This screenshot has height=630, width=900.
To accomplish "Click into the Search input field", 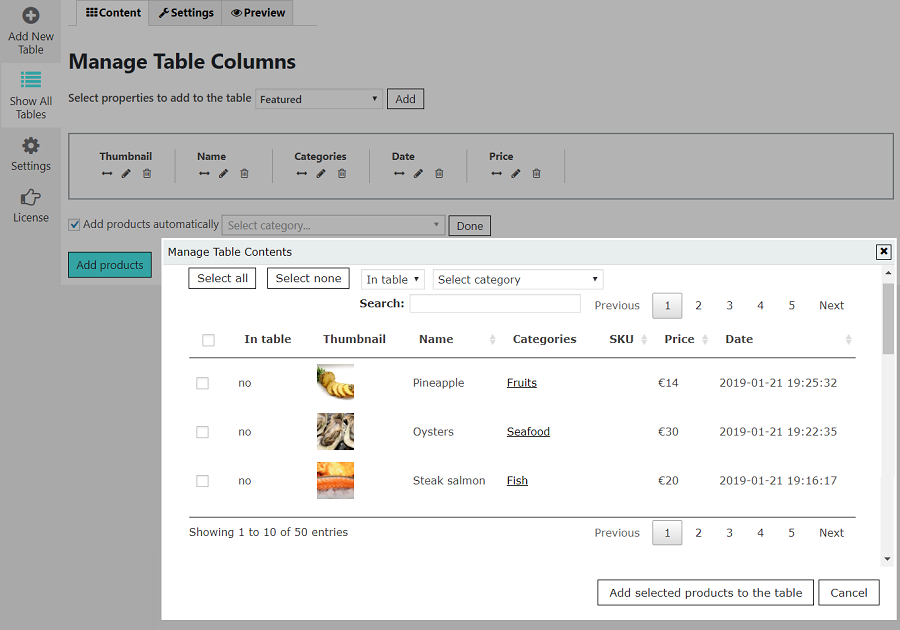I will point(495,304).
